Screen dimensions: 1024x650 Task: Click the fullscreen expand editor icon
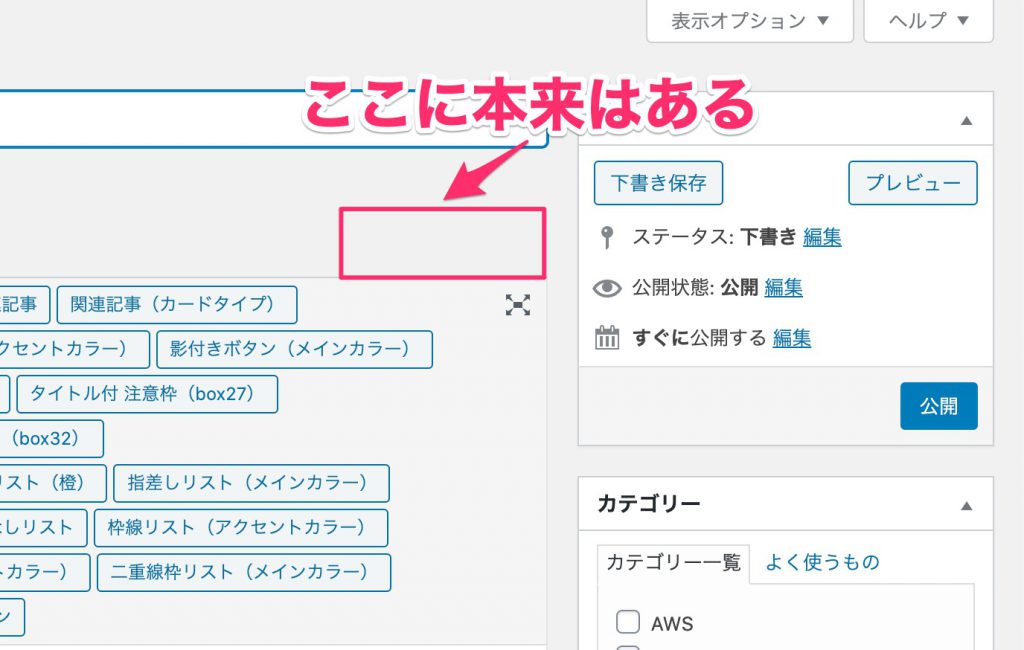pyautogui.click(x=517, y=306)
